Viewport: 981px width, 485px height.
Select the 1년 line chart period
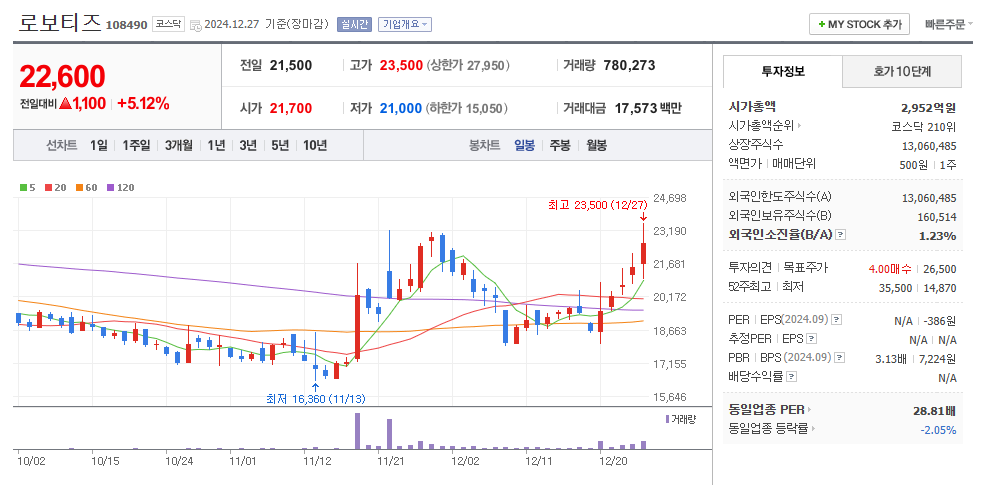point(216,145)
